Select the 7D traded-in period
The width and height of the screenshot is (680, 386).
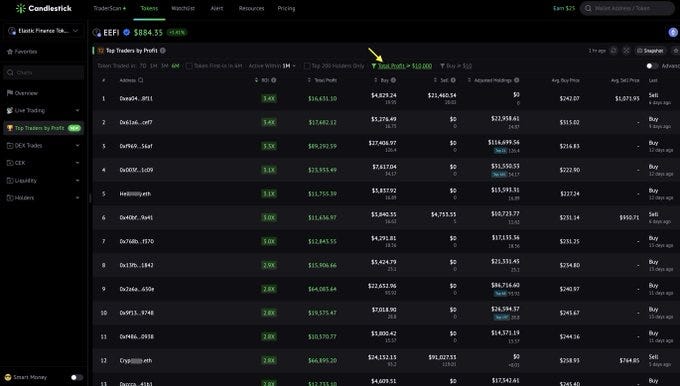pyautogui.click(x=143, y=66)
